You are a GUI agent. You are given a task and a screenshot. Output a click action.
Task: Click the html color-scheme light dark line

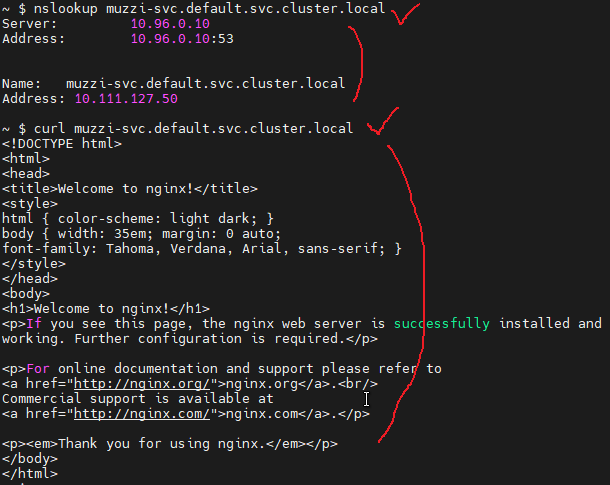click(x=138, y=219)
